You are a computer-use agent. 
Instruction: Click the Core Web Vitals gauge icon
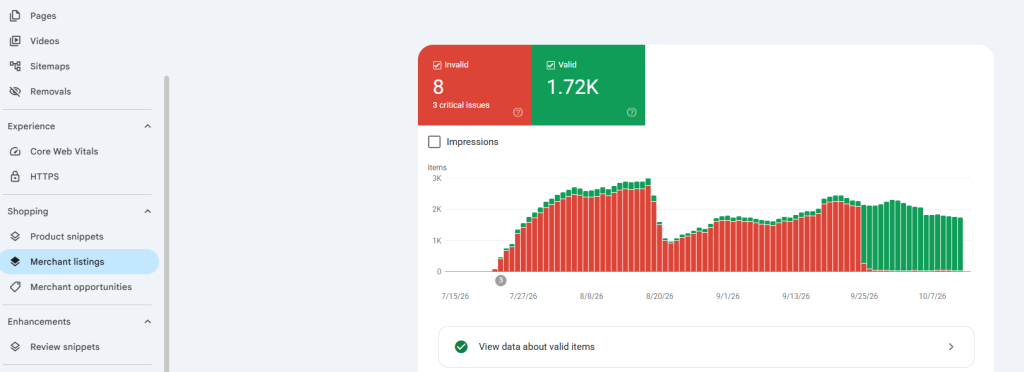click(15, 151)
